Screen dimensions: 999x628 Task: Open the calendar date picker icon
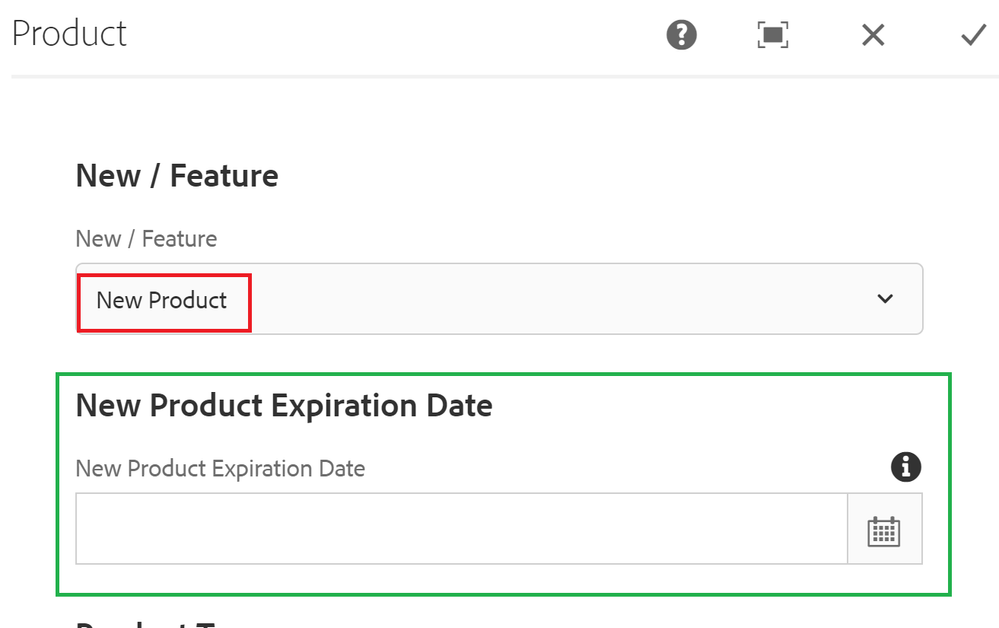884,531
